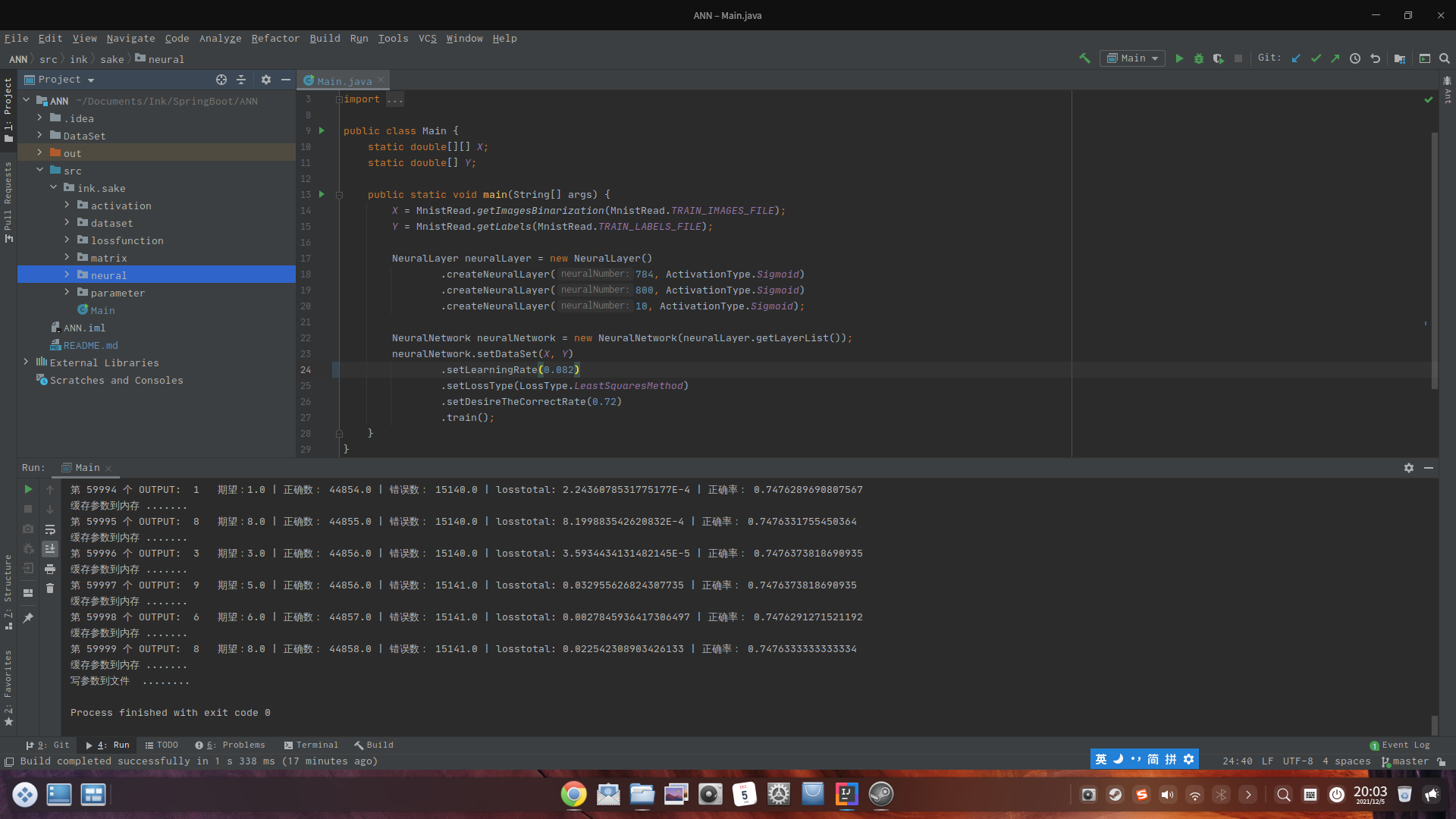Switch to the Terminal tool window tab
The width and height of the screenshot is (1456, 819).
311,745
